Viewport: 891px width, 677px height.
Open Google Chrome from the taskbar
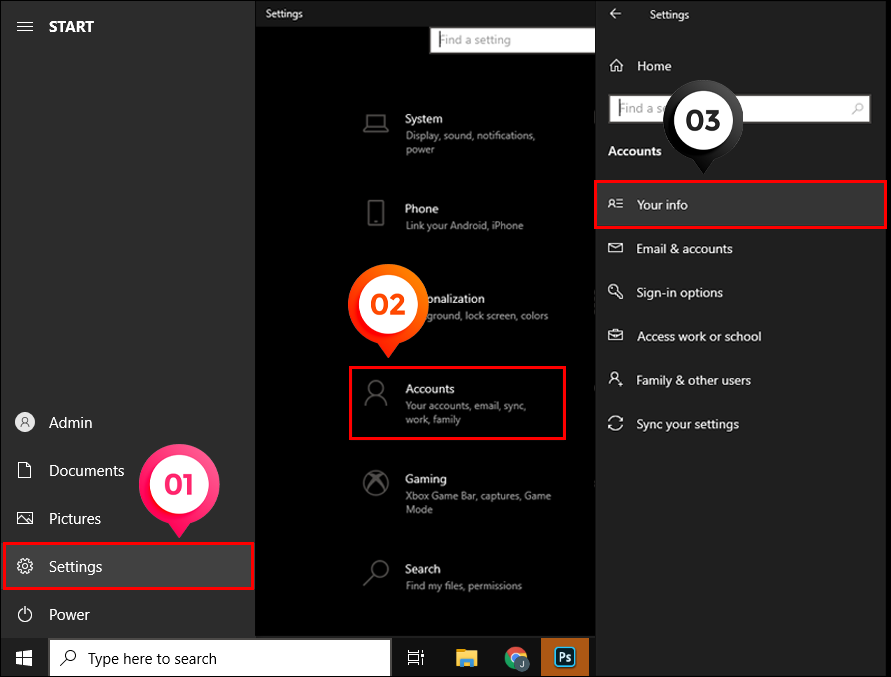point(517,658)
